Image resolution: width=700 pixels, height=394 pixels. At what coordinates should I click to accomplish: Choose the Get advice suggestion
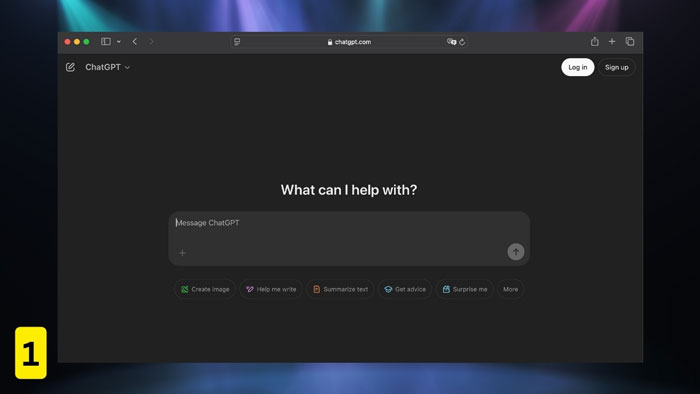click(x=405, y=290)
